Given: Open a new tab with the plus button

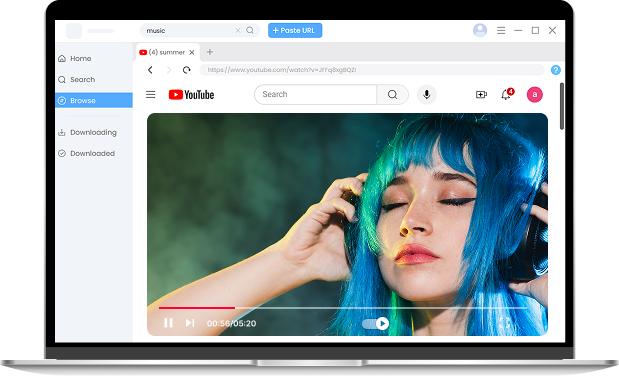Looking at the screenshot, I should (x=210, y=52).
